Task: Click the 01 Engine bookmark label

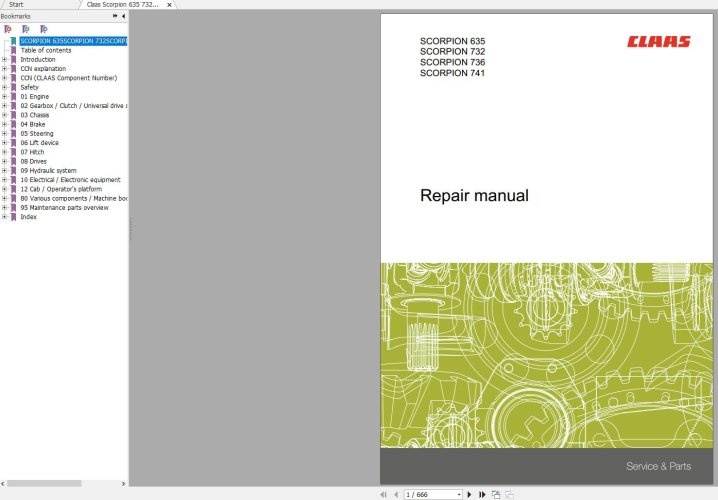Action: (x=34, y=97)
